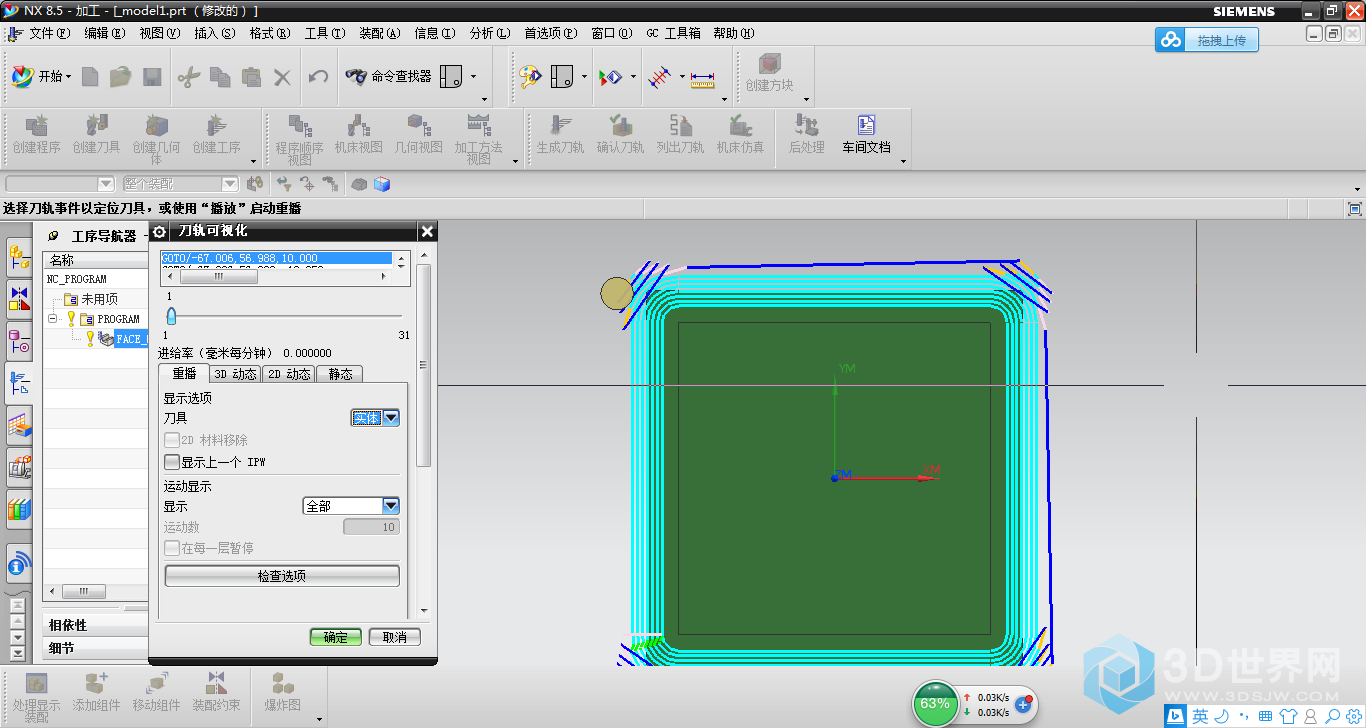Switch to 程序顺序视图 program order view

(299, 139)
